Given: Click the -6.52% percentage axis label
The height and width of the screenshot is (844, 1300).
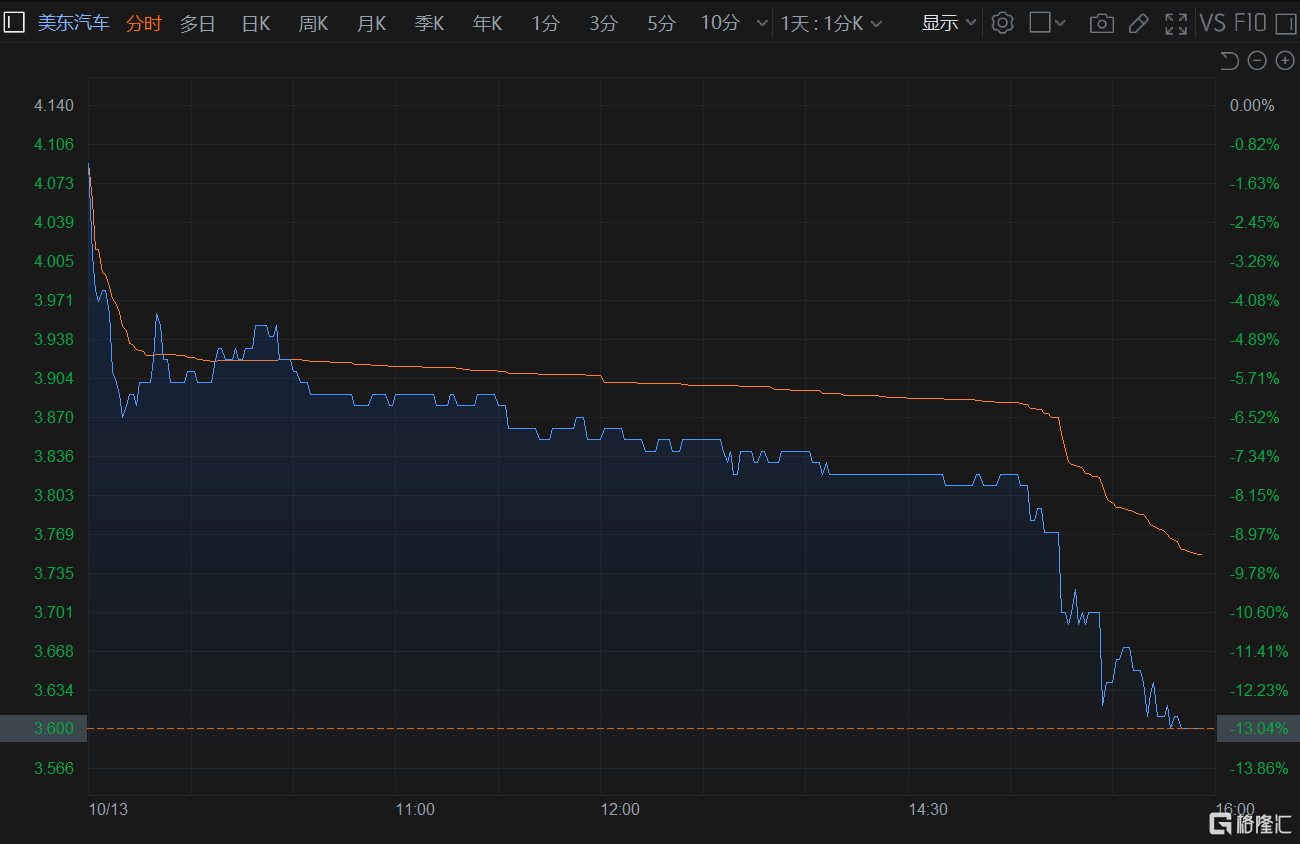Looking at the screenshot, I should (1254, 417).
